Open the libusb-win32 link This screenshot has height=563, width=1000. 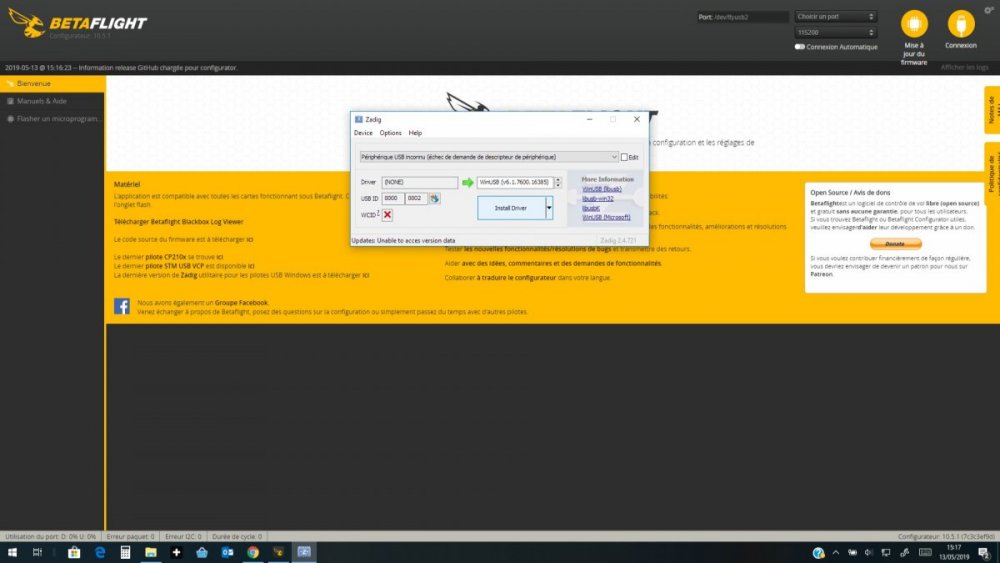pyautogui.click(x=598, y=199)
